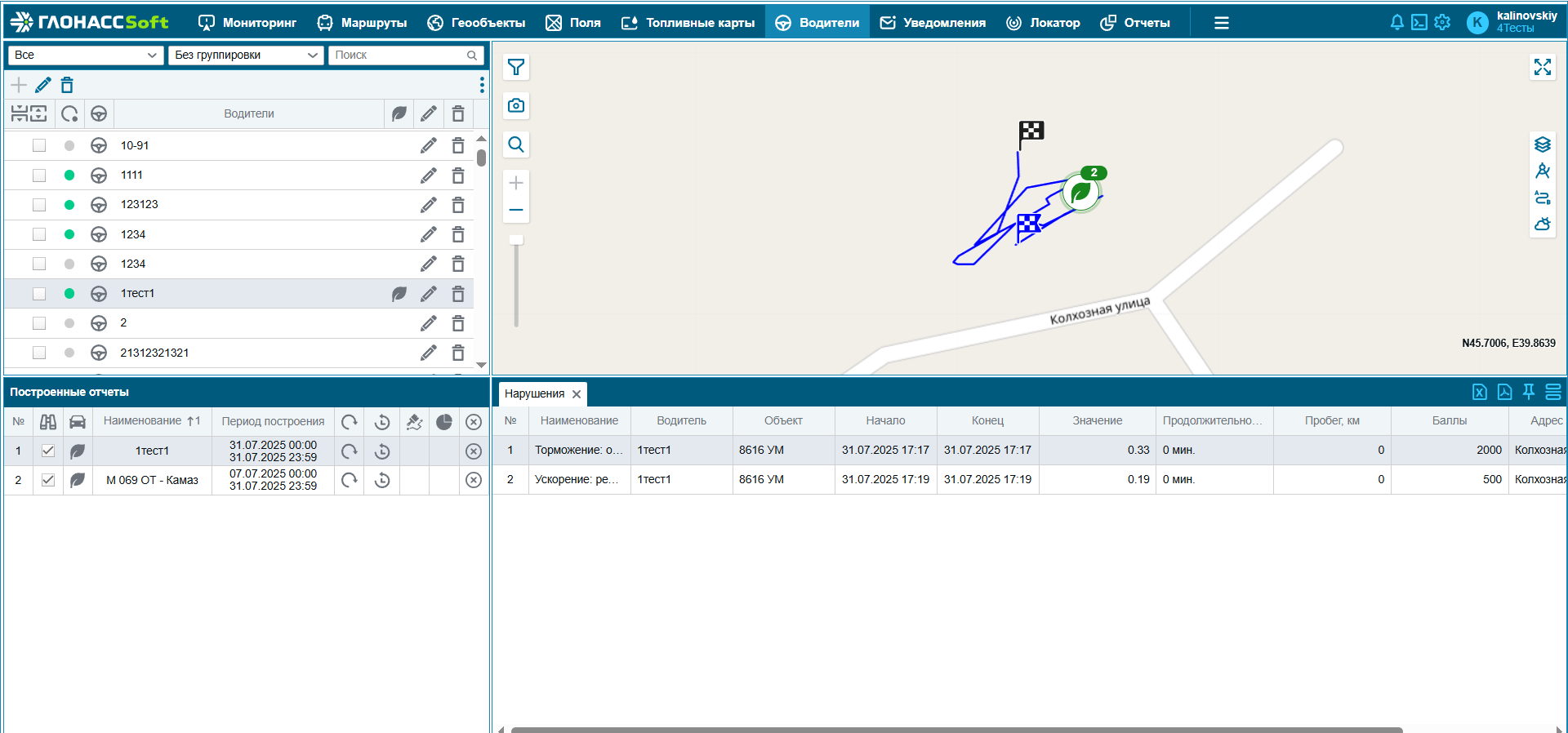The image size is (1568, 733).
Task: Select driver 1234 with green status
Action: click(238, 235)
